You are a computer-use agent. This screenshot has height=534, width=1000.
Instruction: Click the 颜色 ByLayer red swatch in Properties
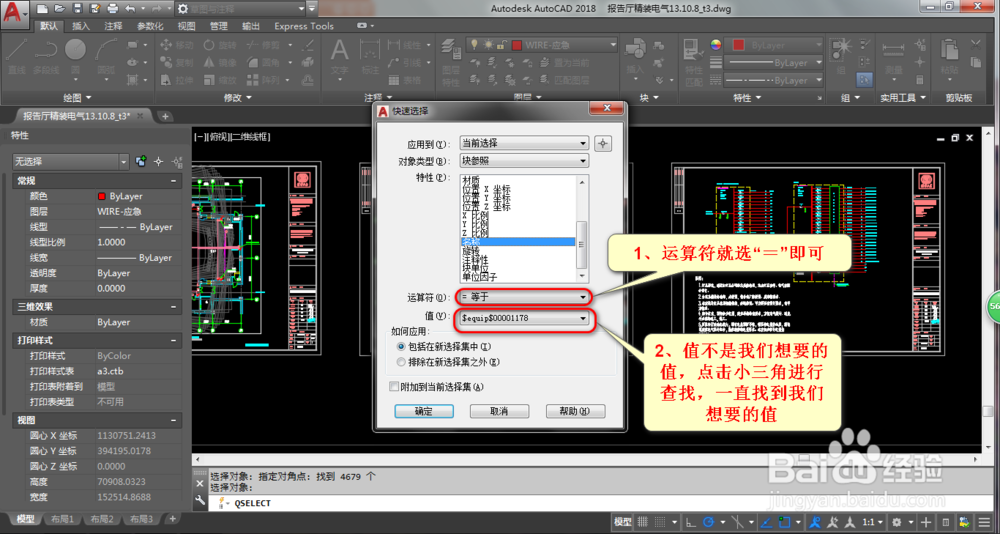coord(101,197)
